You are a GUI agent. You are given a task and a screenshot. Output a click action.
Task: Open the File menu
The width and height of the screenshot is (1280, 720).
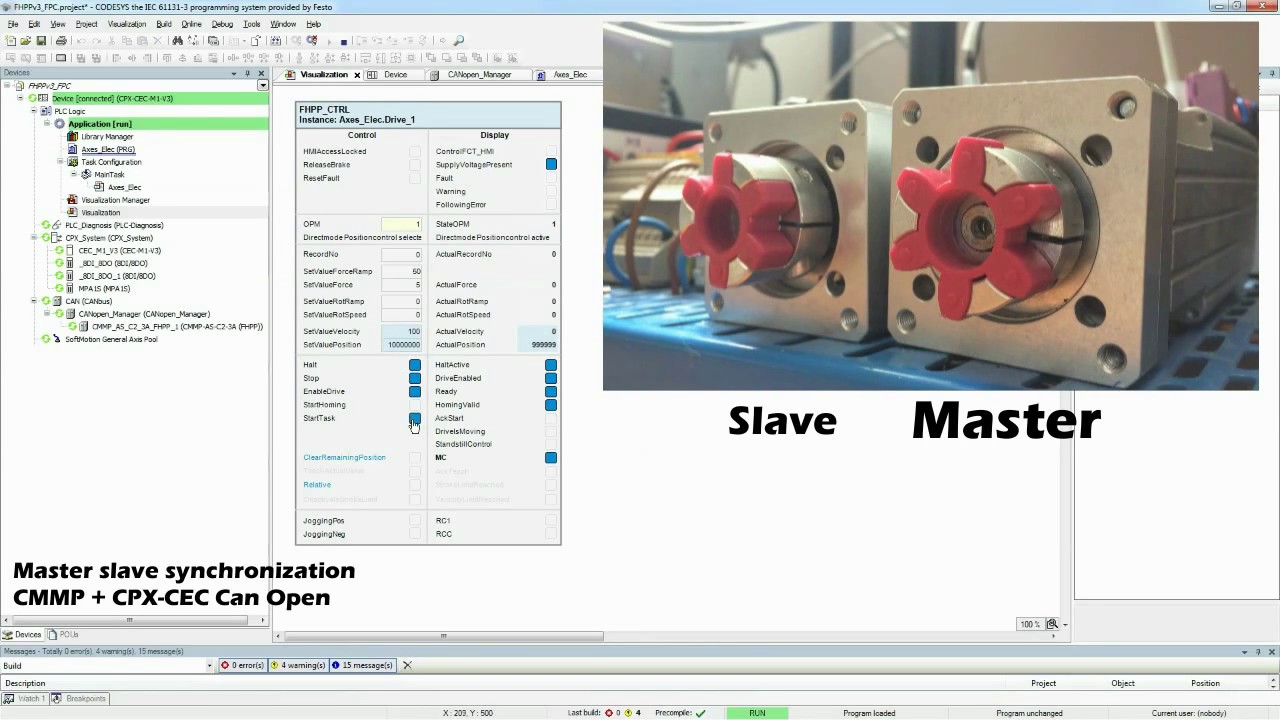coord(13,24)
